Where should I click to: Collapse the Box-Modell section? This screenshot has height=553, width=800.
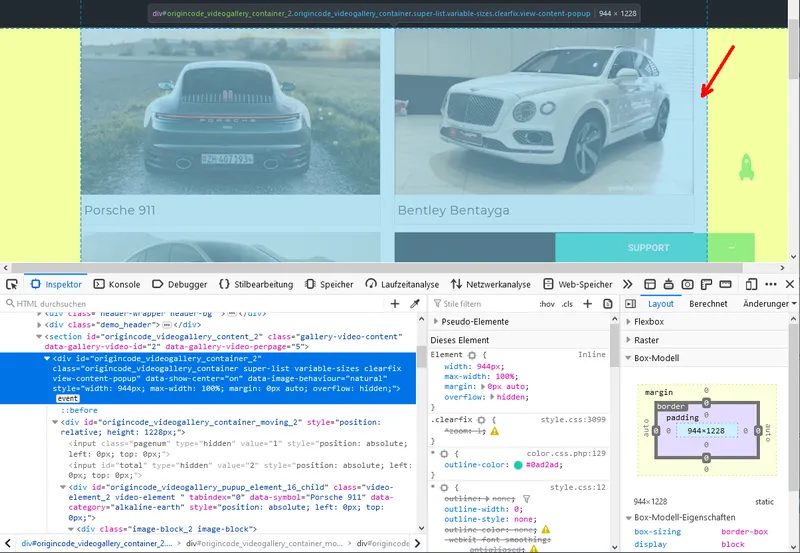[629, 358]
